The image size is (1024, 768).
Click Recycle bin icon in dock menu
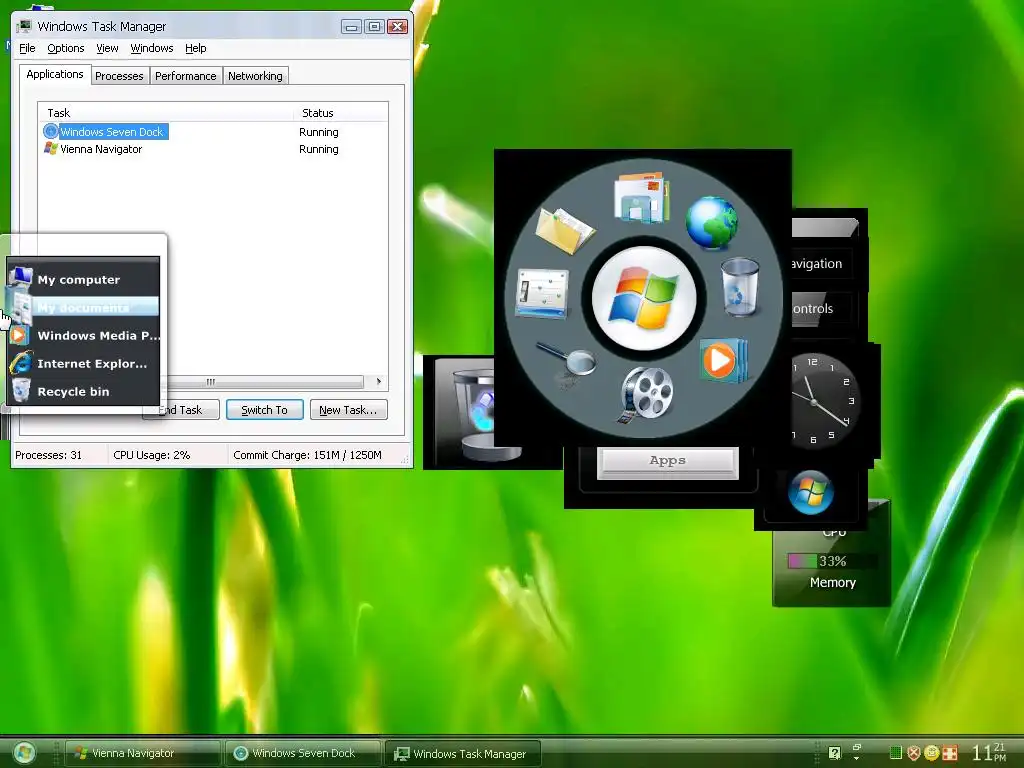pyautogui.click(x=21, y=391)
